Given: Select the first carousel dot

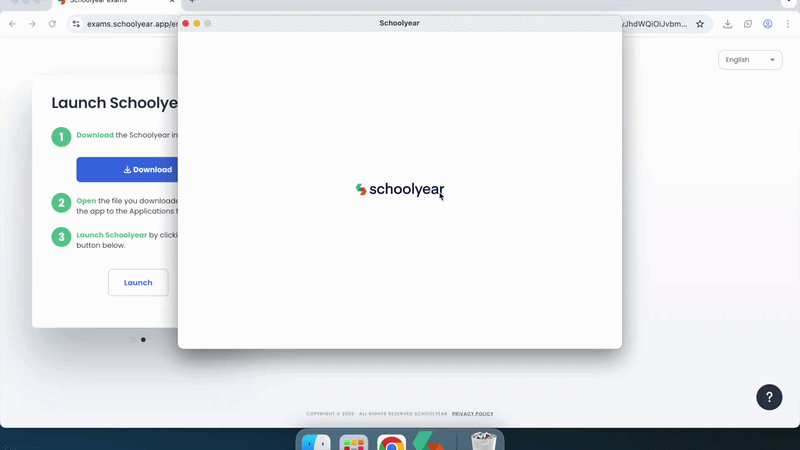Looking at the screenshot, I should point(133,340).
